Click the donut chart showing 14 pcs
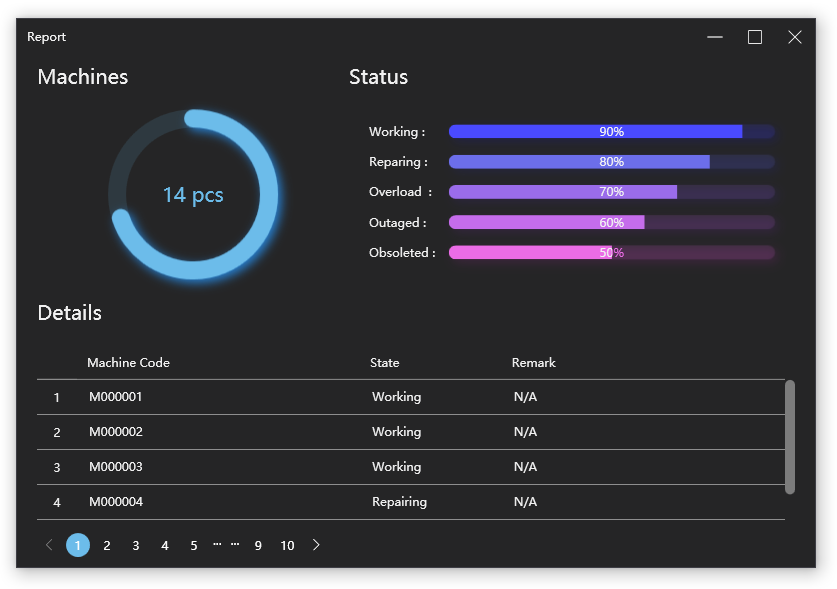The image size is (837, 589). pos(193,194)
